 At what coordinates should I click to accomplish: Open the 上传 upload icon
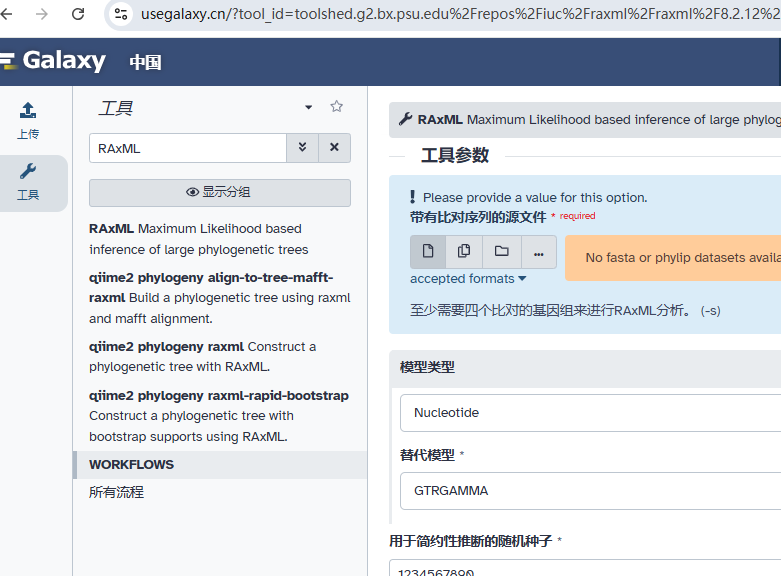pyautogui.click(x=28, y=121)
